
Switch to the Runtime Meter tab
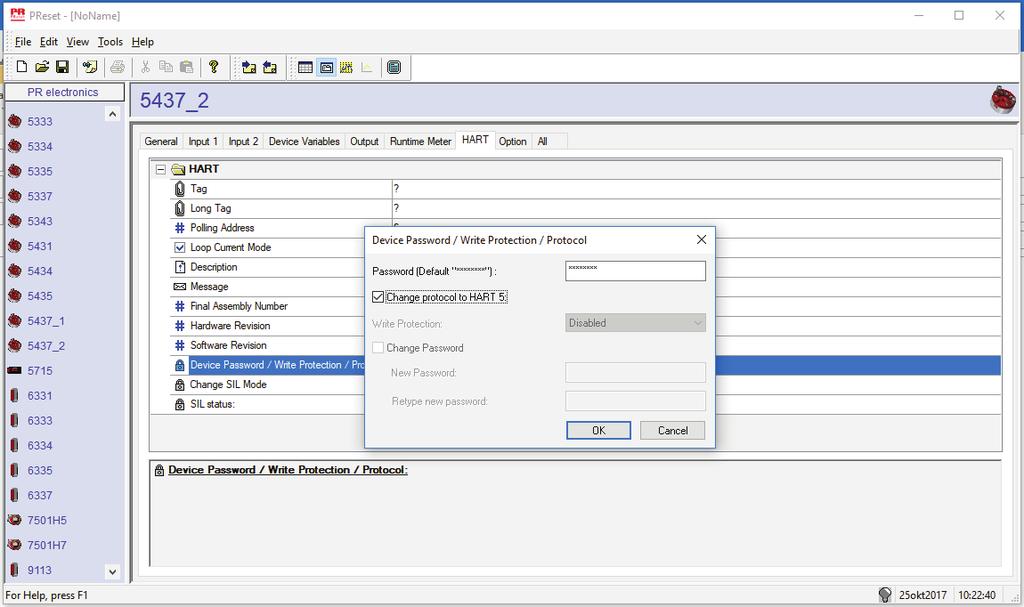tap(421, 141)
